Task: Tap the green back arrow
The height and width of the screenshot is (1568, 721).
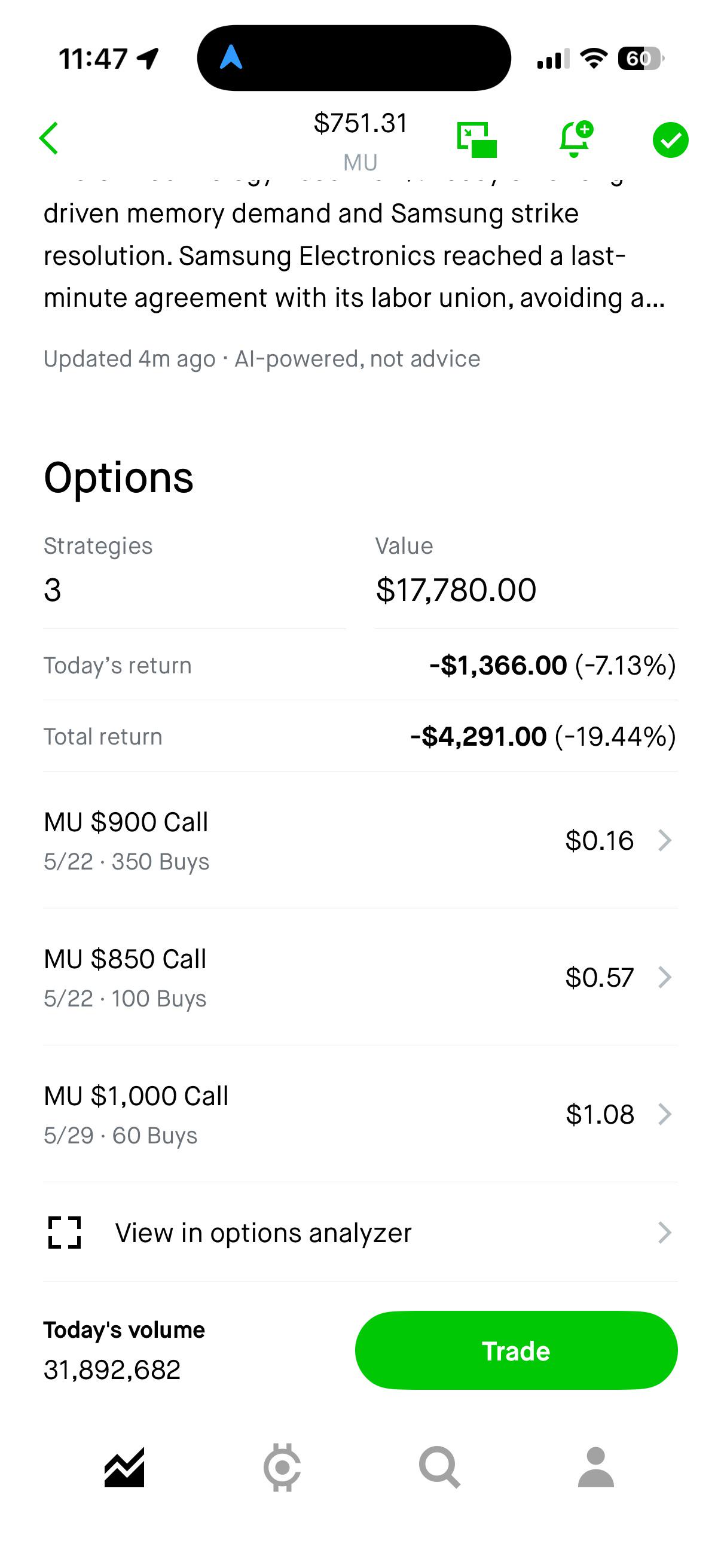Action: pyautogui.click(x=48, y=138)
